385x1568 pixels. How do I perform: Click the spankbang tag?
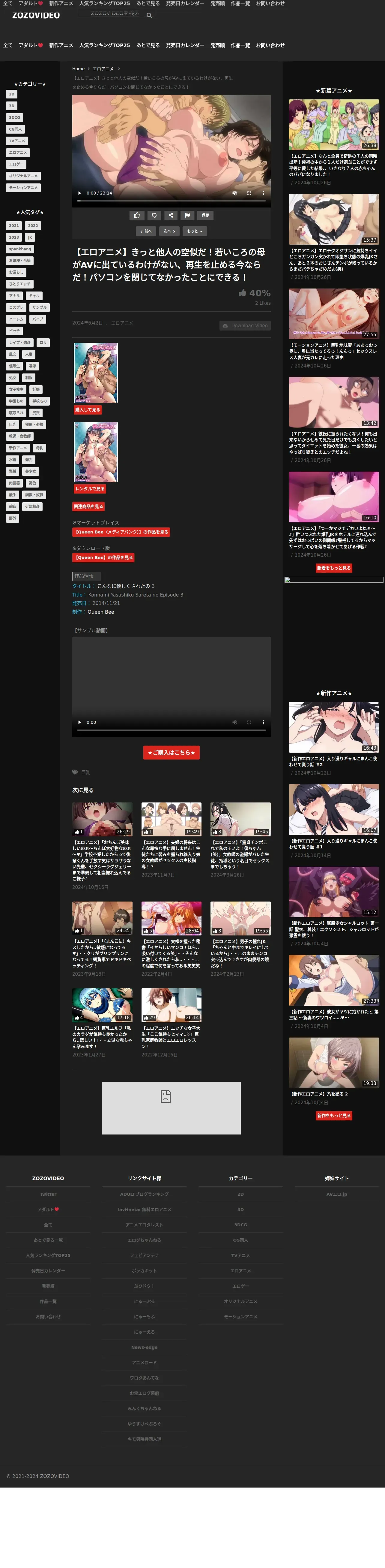20,249
